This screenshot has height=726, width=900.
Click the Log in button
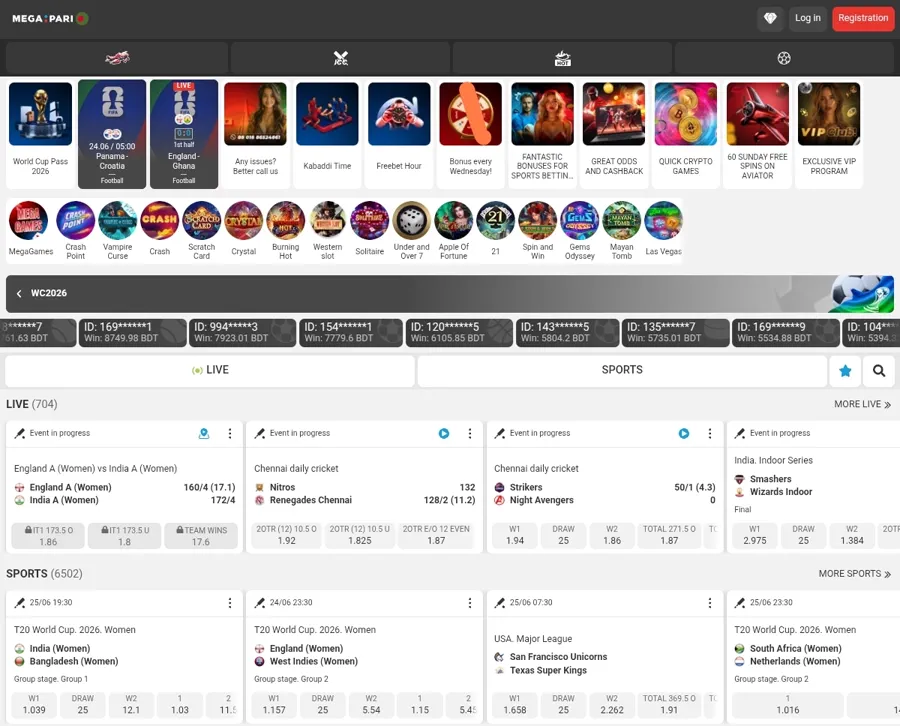[x=808, y=18]
